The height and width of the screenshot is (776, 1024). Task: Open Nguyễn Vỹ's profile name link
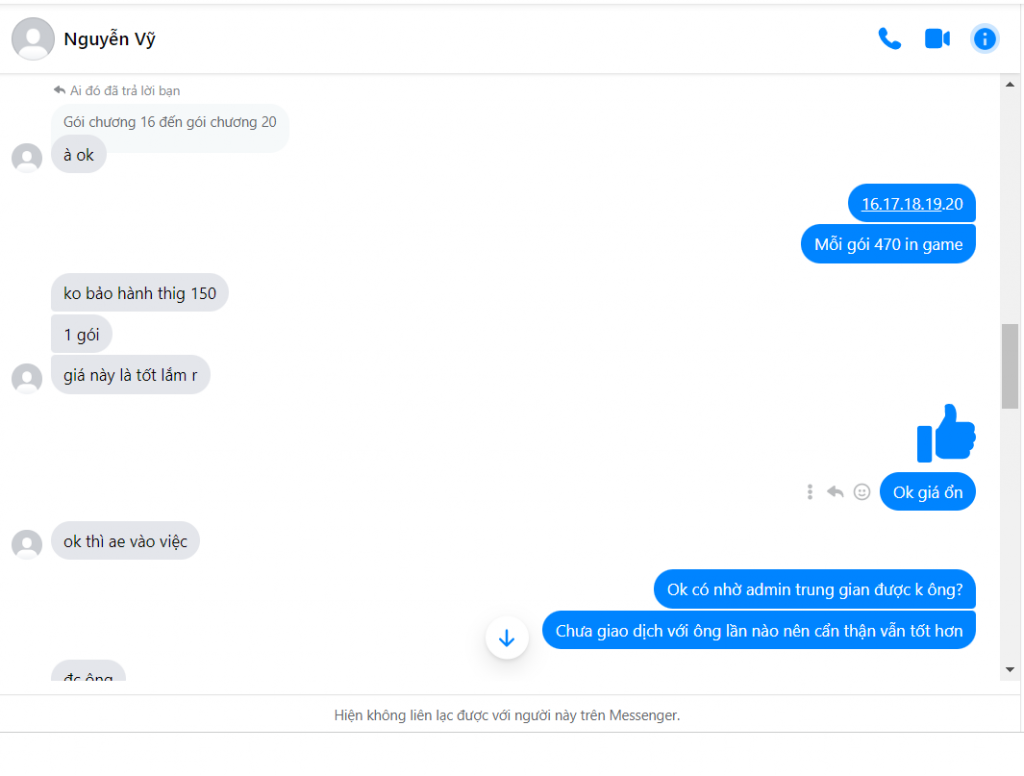coord(109,40)
